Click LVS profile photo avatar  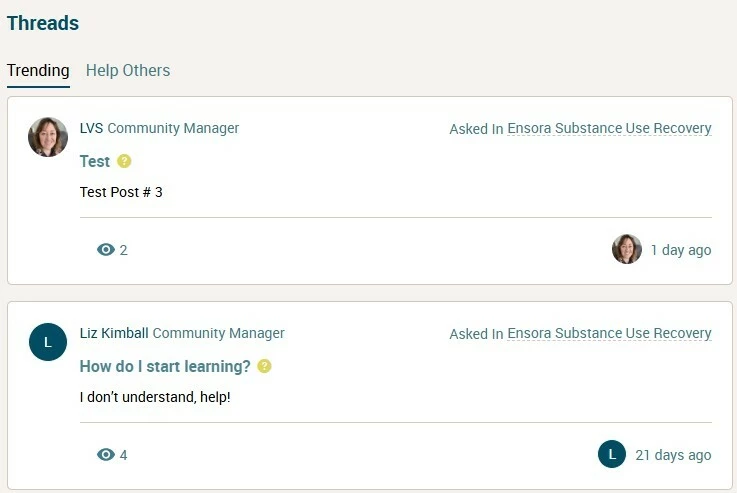[x=48, y=137]
